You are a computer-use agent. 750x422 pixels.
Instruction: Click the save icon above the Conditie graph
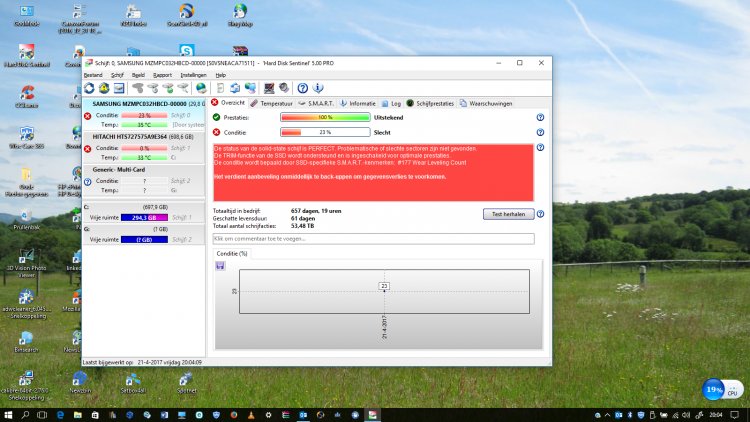220,265
